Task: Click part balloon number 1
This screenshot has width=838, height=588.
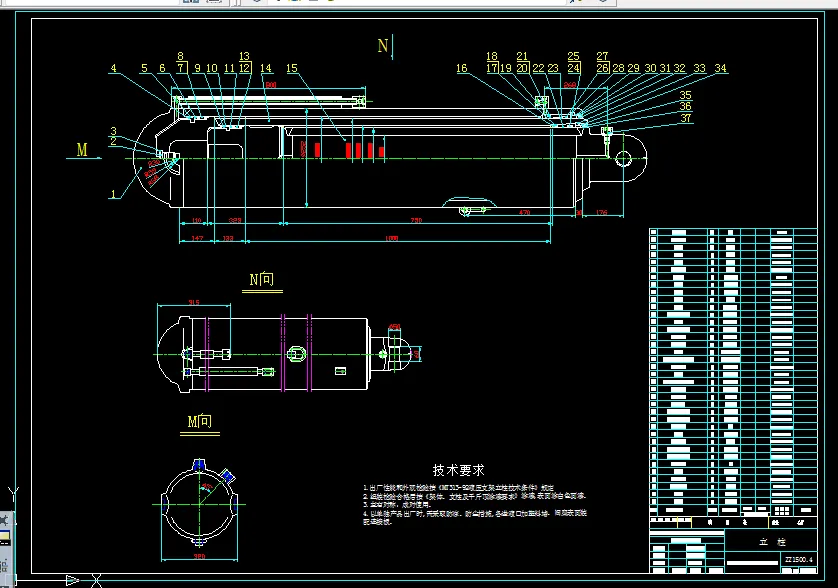Action: [x=113, y=194]
